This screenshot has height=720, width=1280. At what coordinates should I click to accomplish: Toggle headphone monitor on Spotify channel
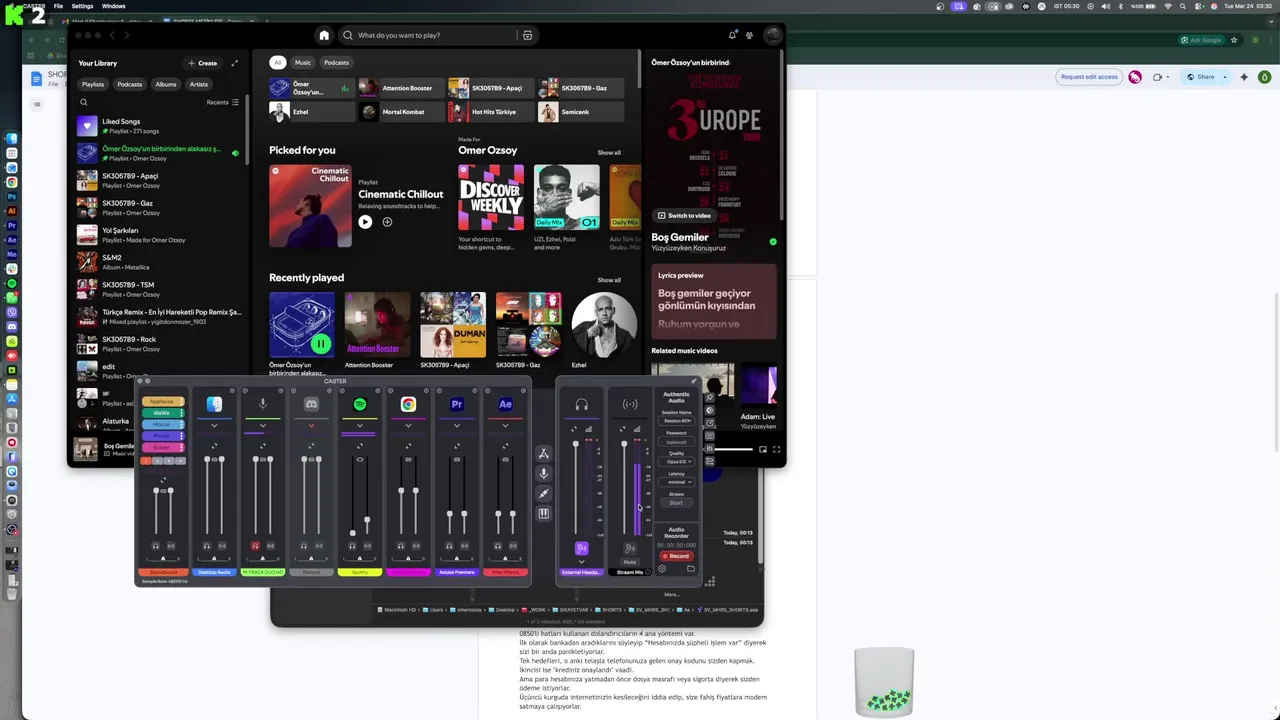(352, 546)
